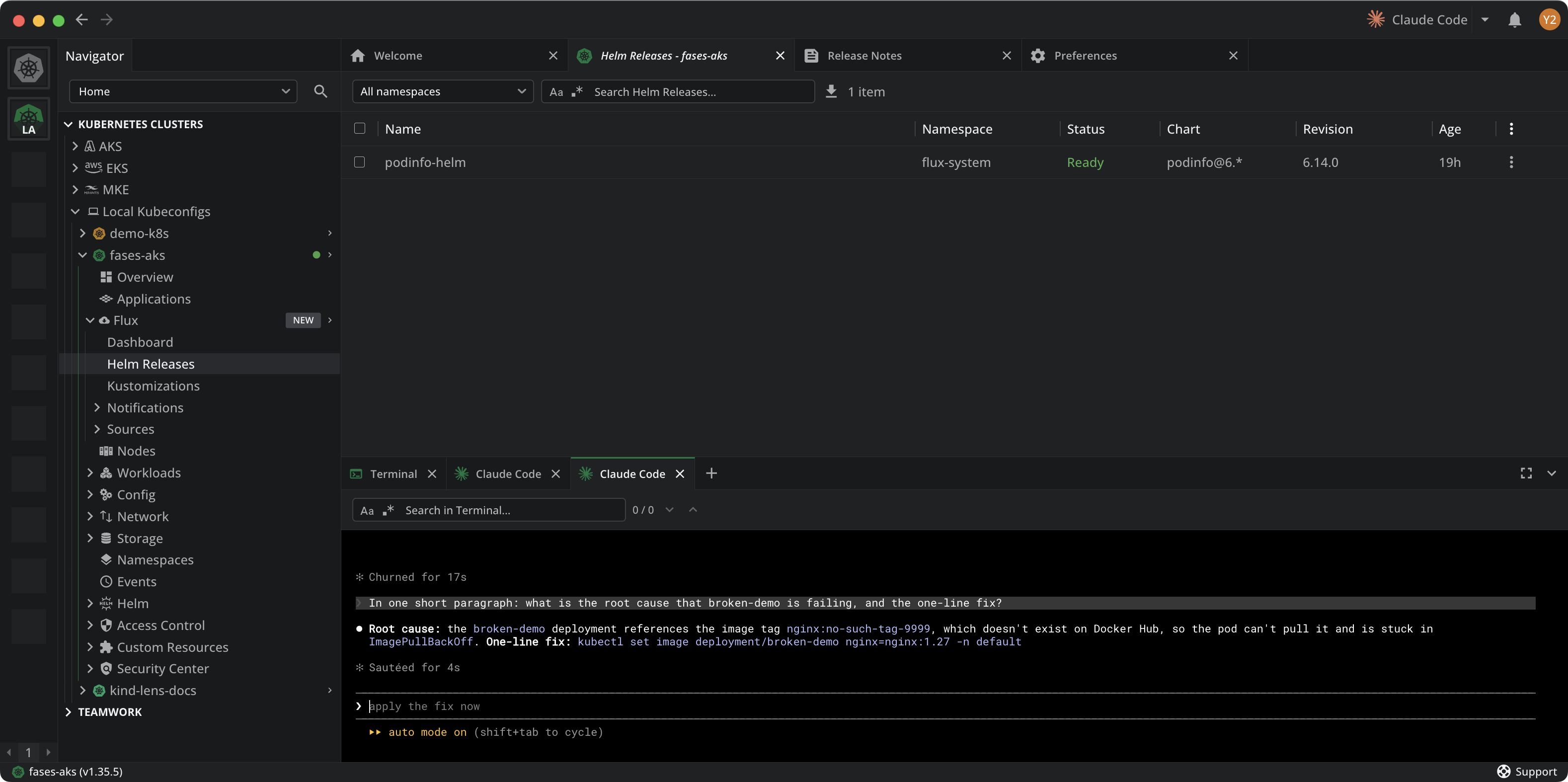1568x782 pixels.
Task: Open the podinfo-helm release
Action: [425, 162]
